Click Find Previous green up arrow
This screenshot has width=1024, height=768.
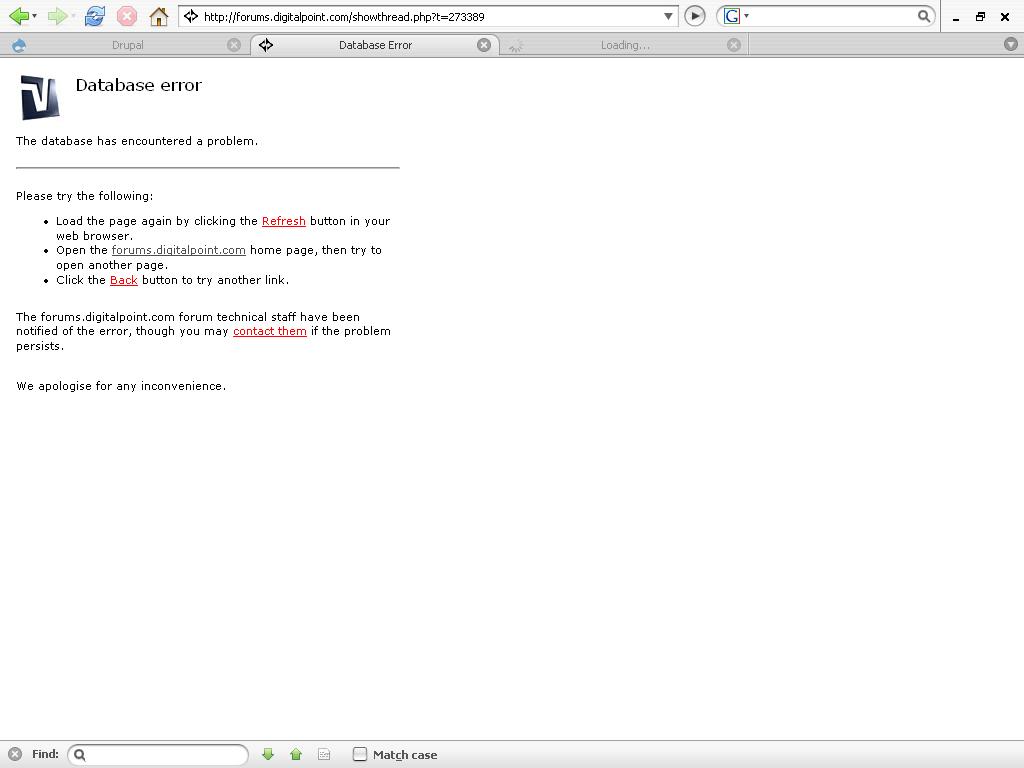(296, 754)
